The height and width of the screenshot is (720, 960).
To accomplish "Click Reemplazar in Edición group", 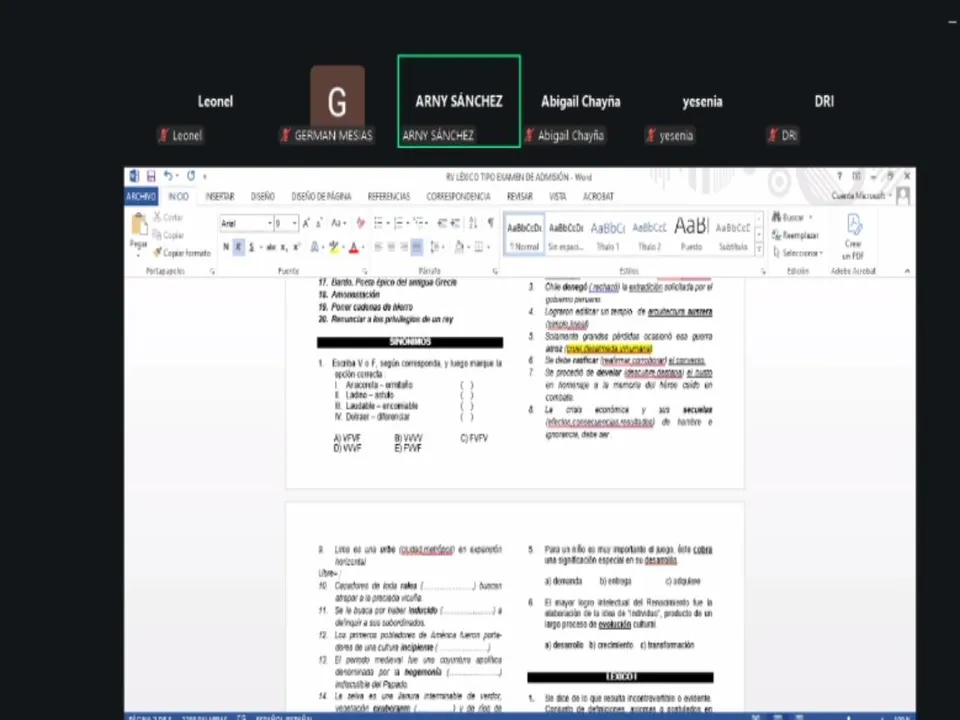I will click(795, 235).
